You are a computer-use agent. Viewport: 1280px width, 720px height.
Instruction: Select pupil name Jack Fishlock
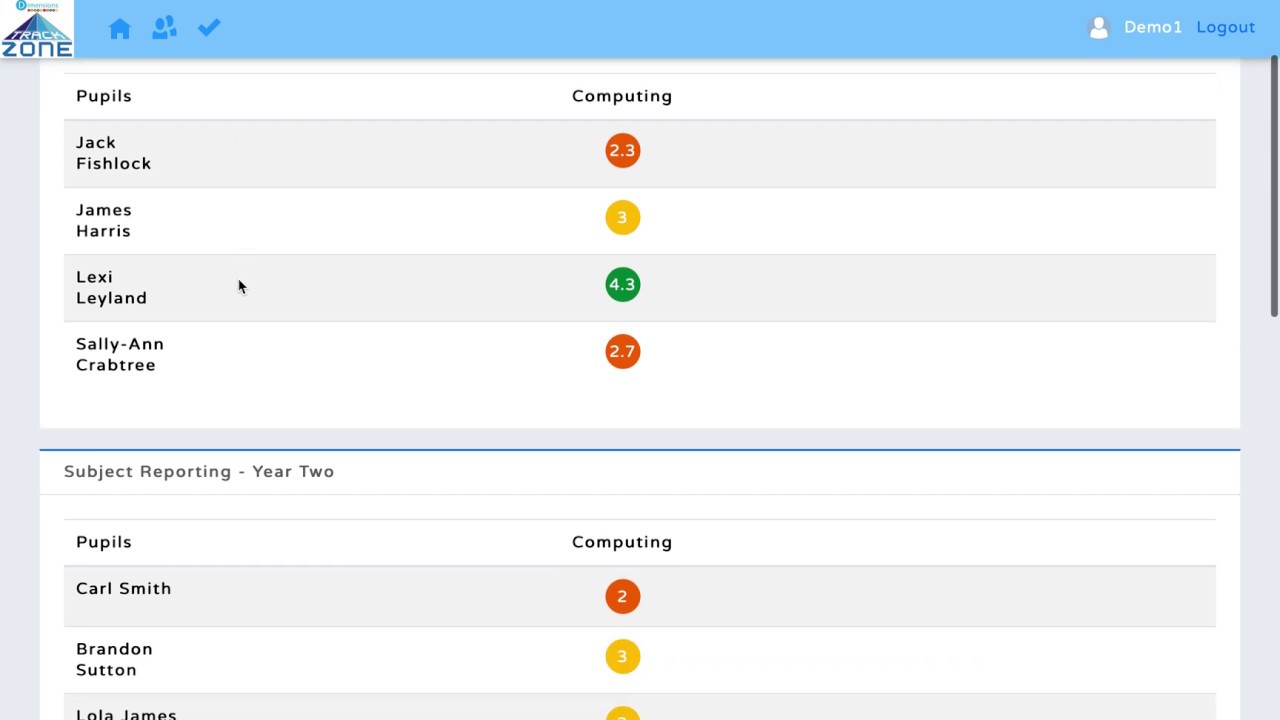click(113, 153)
